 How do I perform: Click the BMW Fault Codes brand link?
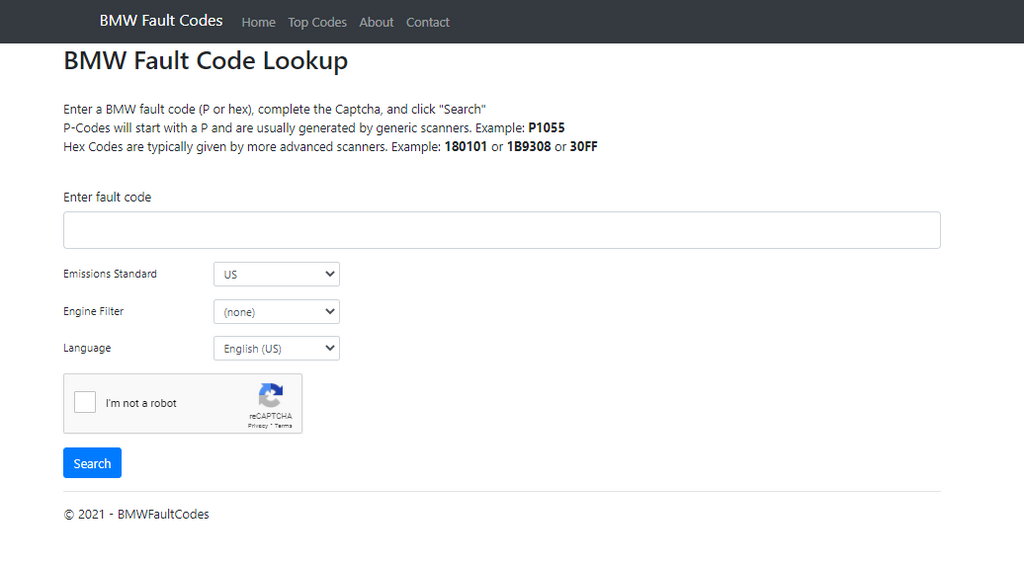(161, 21)
